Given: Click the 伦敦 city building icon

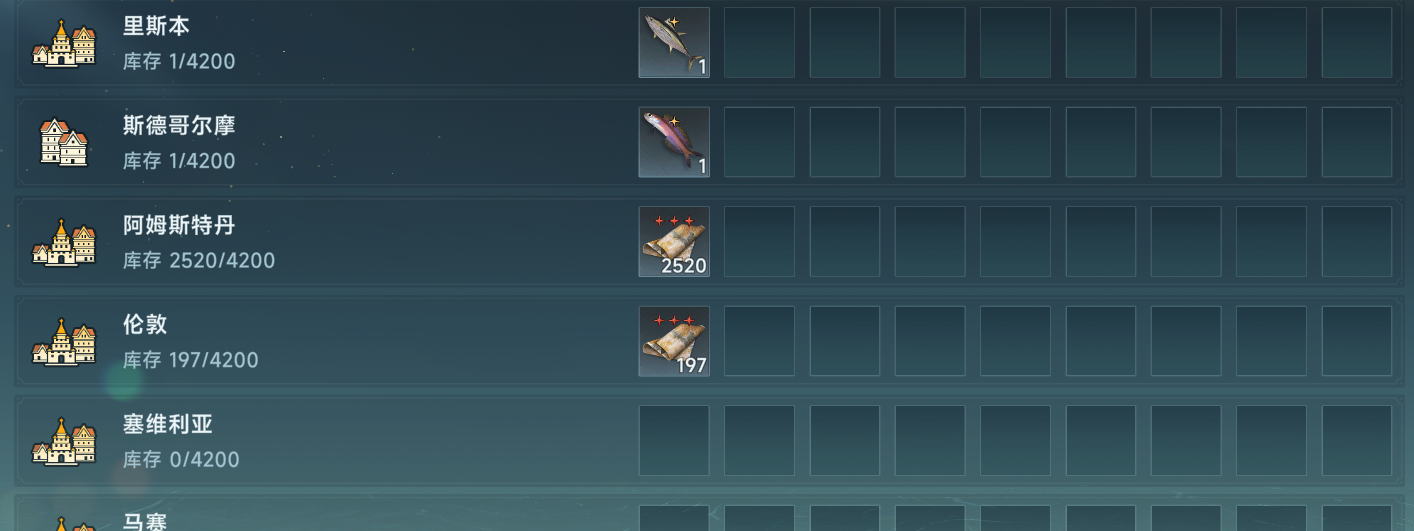Looking at the screenshot, I should 64,341.
